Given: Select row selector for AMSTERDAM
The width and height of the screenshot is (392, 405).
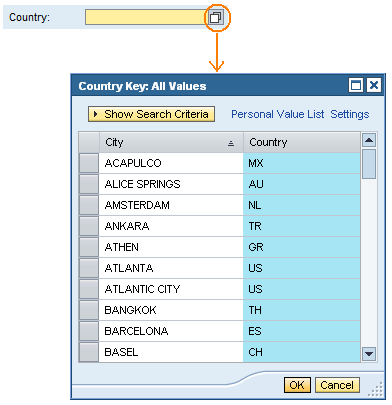Looking at the screenshot, I should pos(89,205).
